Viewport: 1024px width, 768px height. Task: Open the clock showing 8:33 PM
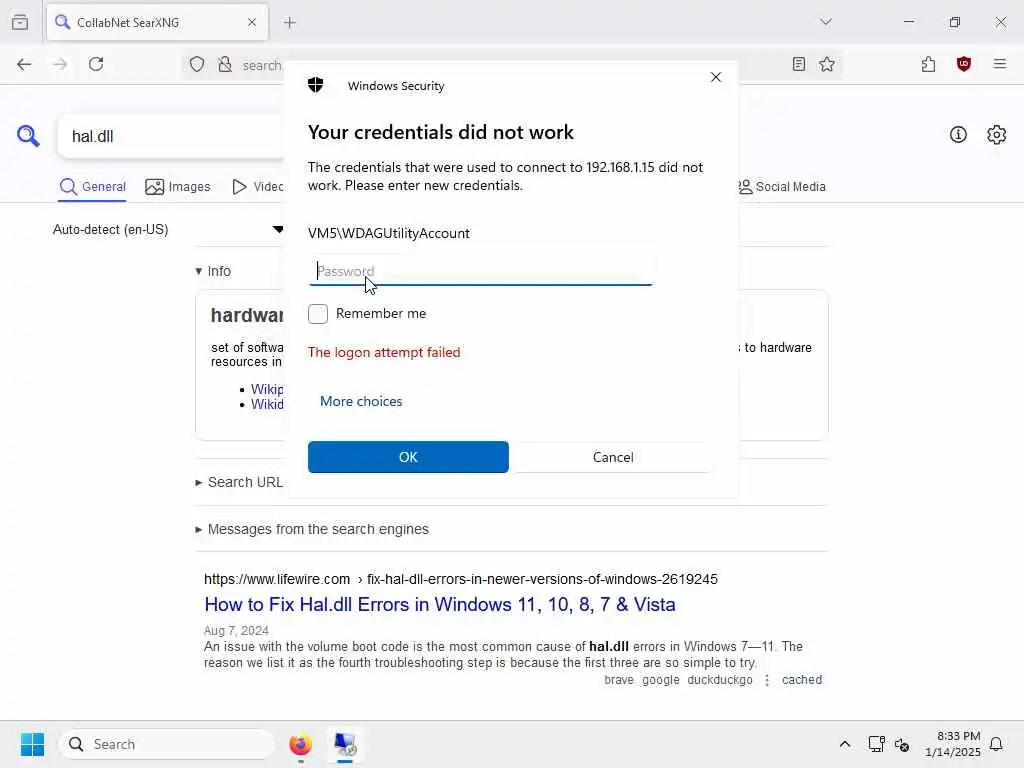point(952,744)
